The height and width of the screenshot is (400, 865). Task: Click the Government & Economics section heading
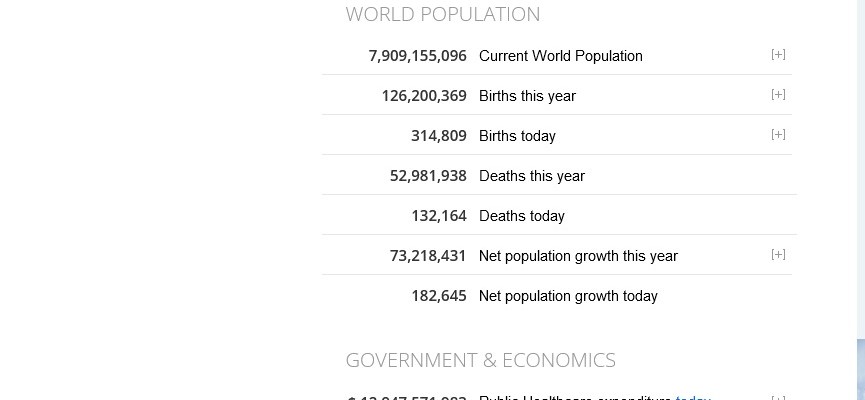480,360
